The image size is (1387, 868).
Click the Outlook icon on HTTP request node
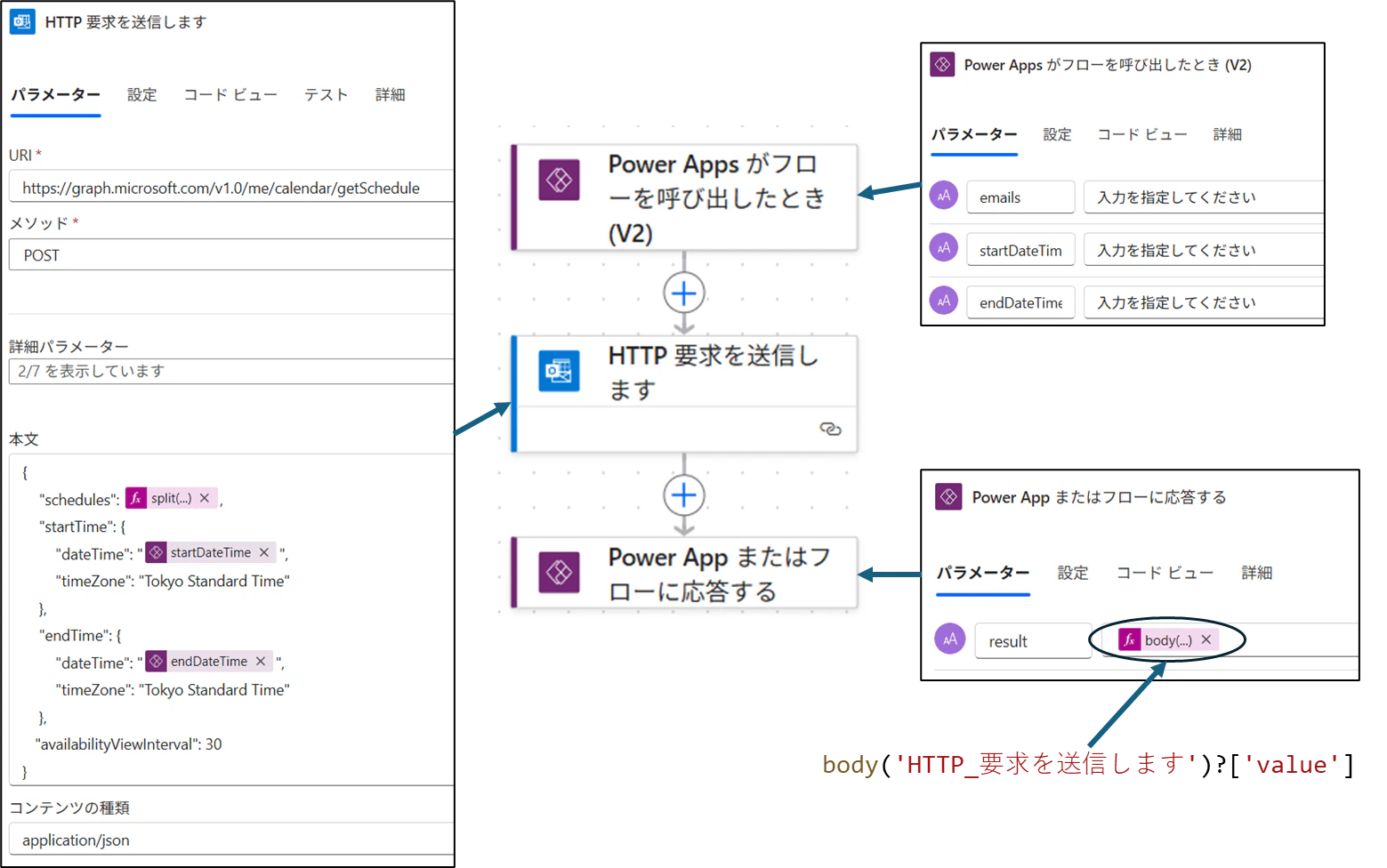click(559, 371)
